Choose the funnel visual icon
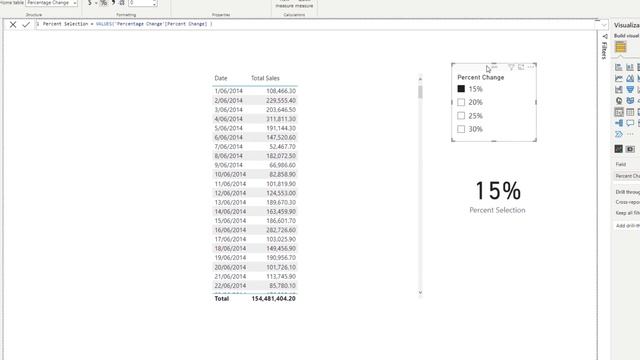This screenshot has width=640, height=360. 630,89
